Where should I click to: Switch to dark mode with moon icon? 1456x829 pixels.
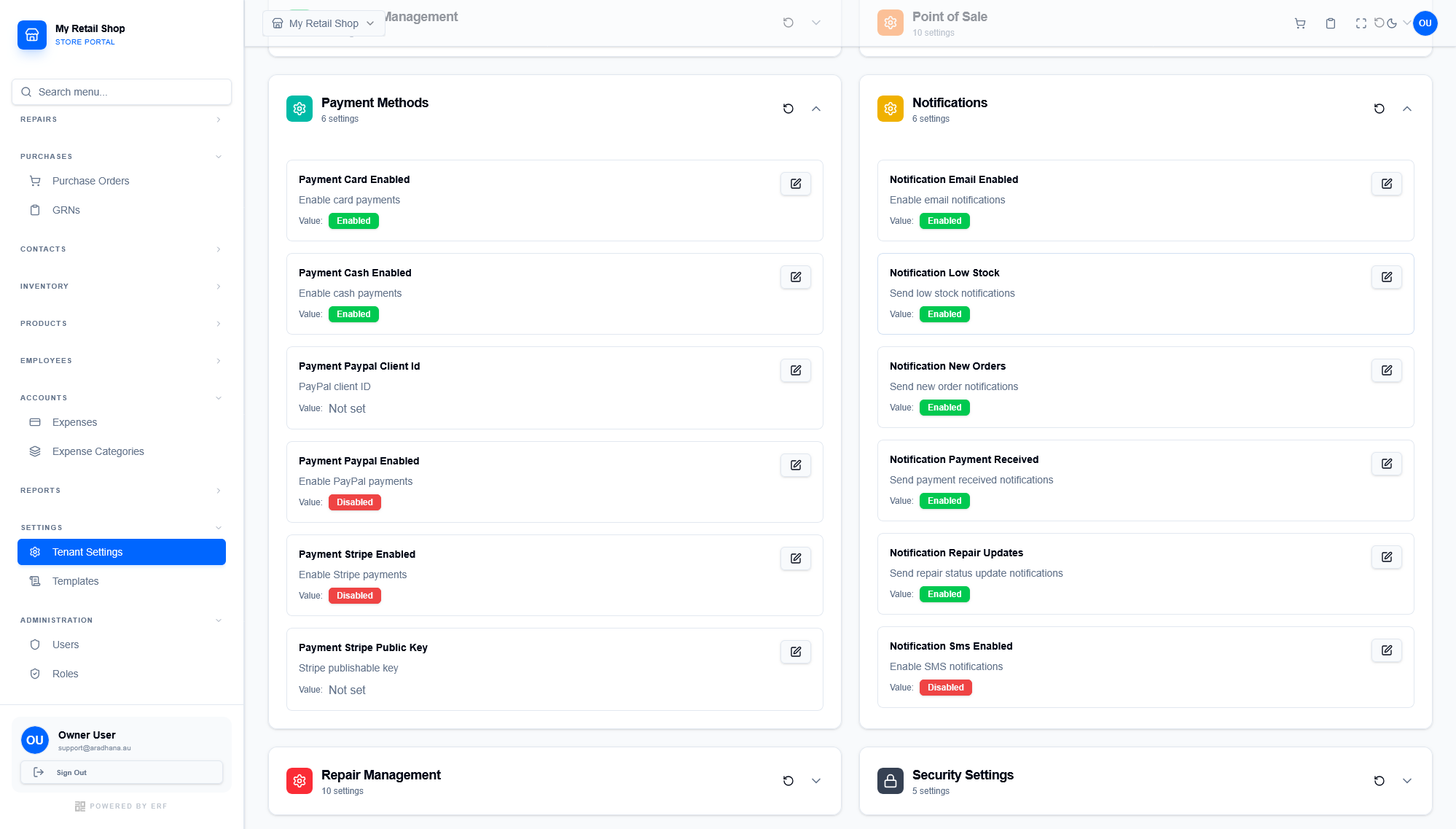click(1392, 23)
